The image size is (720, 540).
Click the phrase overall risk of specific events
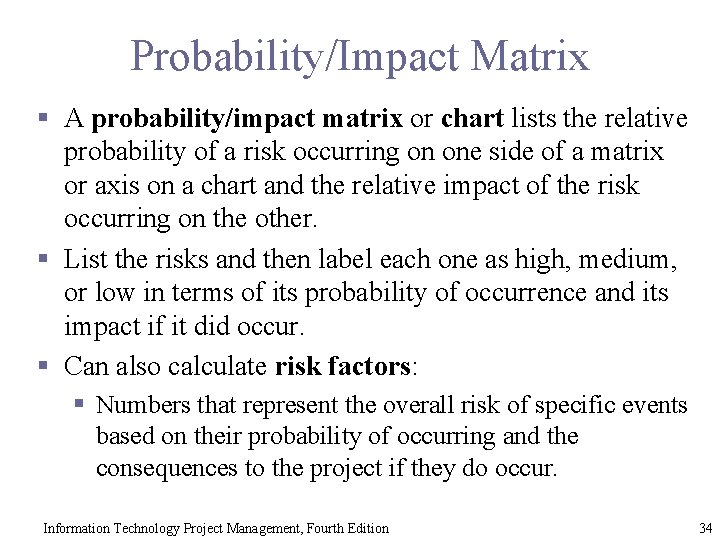click(x=535, y=405)
